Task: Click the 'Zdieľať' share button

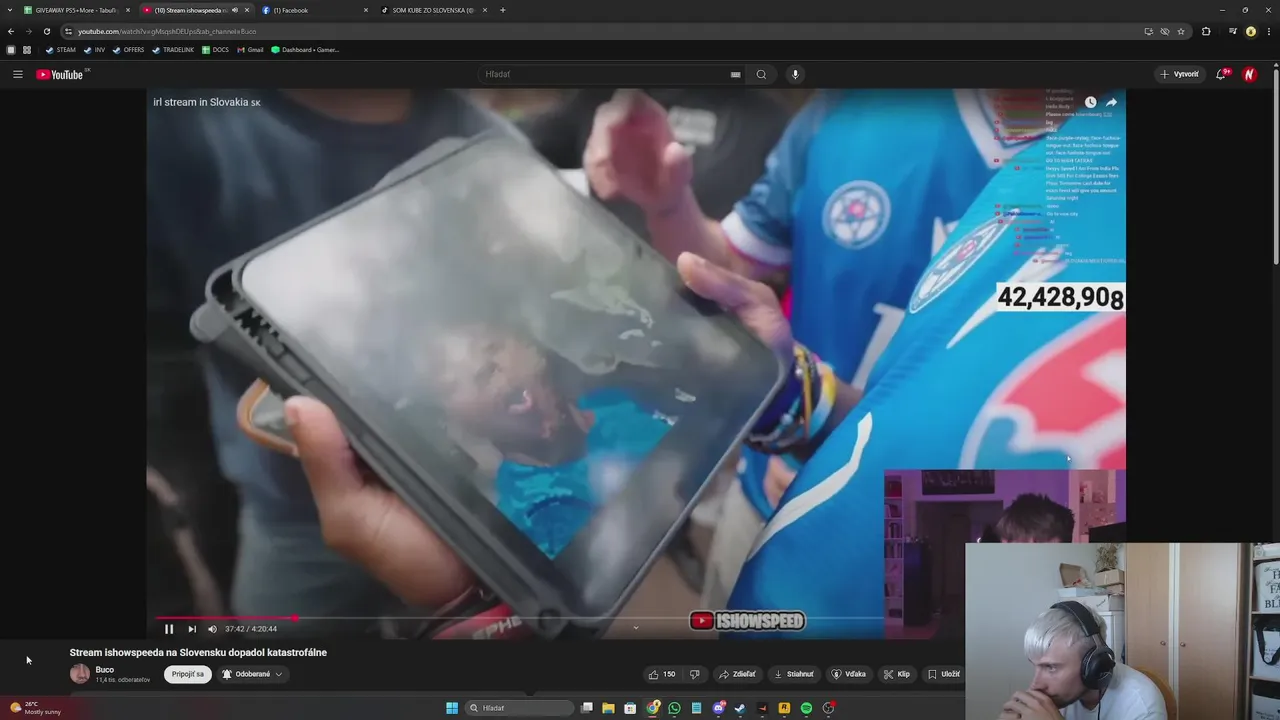Action: 738,674
